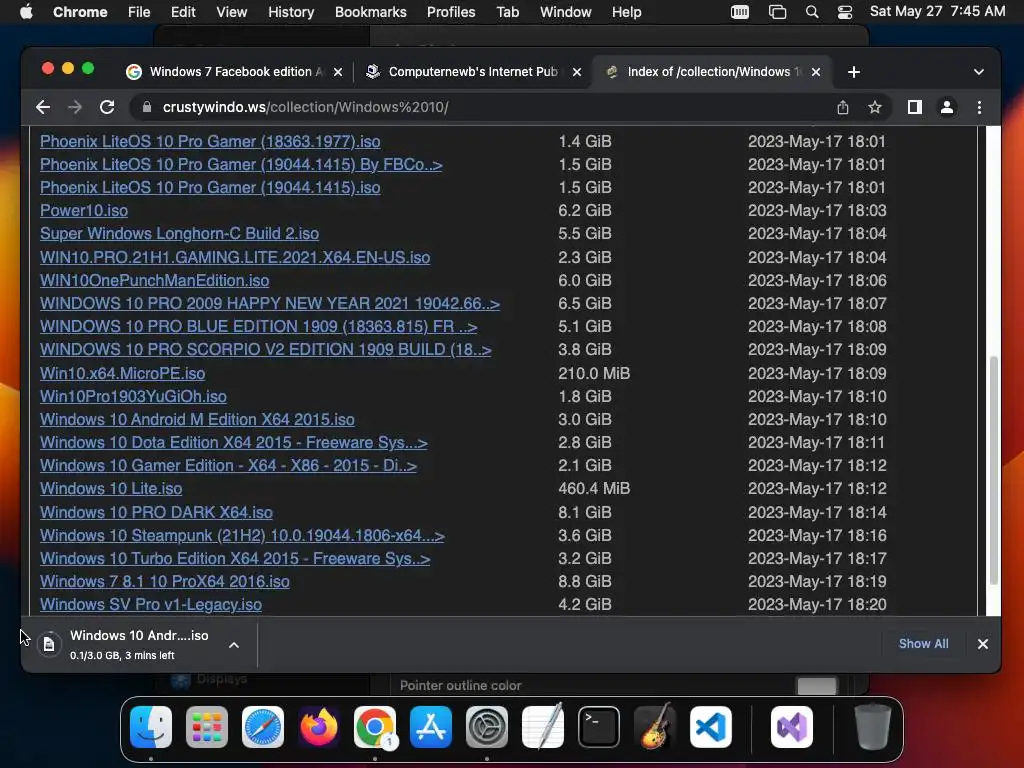Image resolution: width=1024 pixels, height=768 pixels.
Task: Open the Trash in the Dock
Action: (873, 727)
